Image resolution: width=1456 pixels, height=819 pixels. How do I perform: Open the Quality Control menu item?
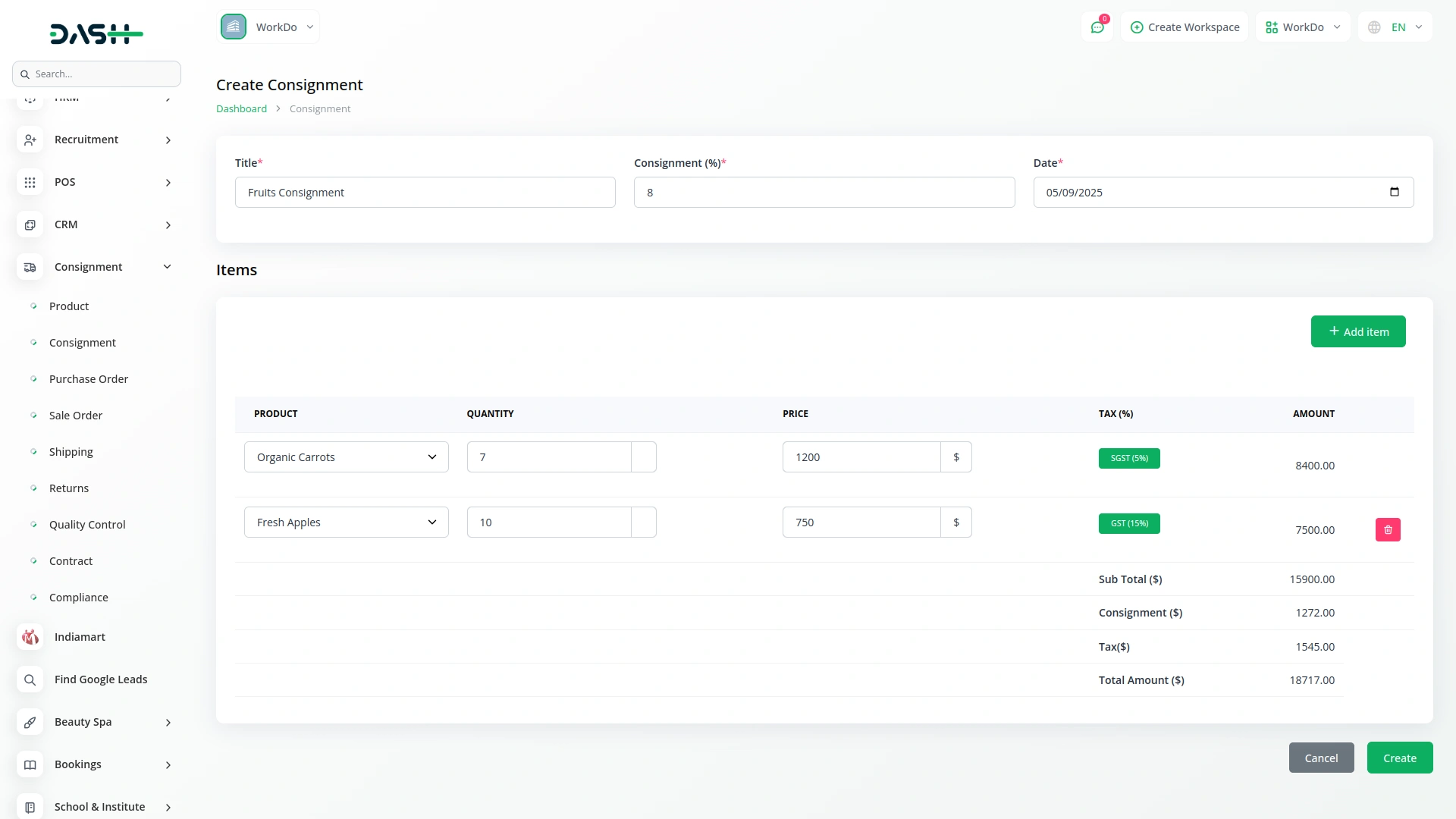tap(87, 524)
